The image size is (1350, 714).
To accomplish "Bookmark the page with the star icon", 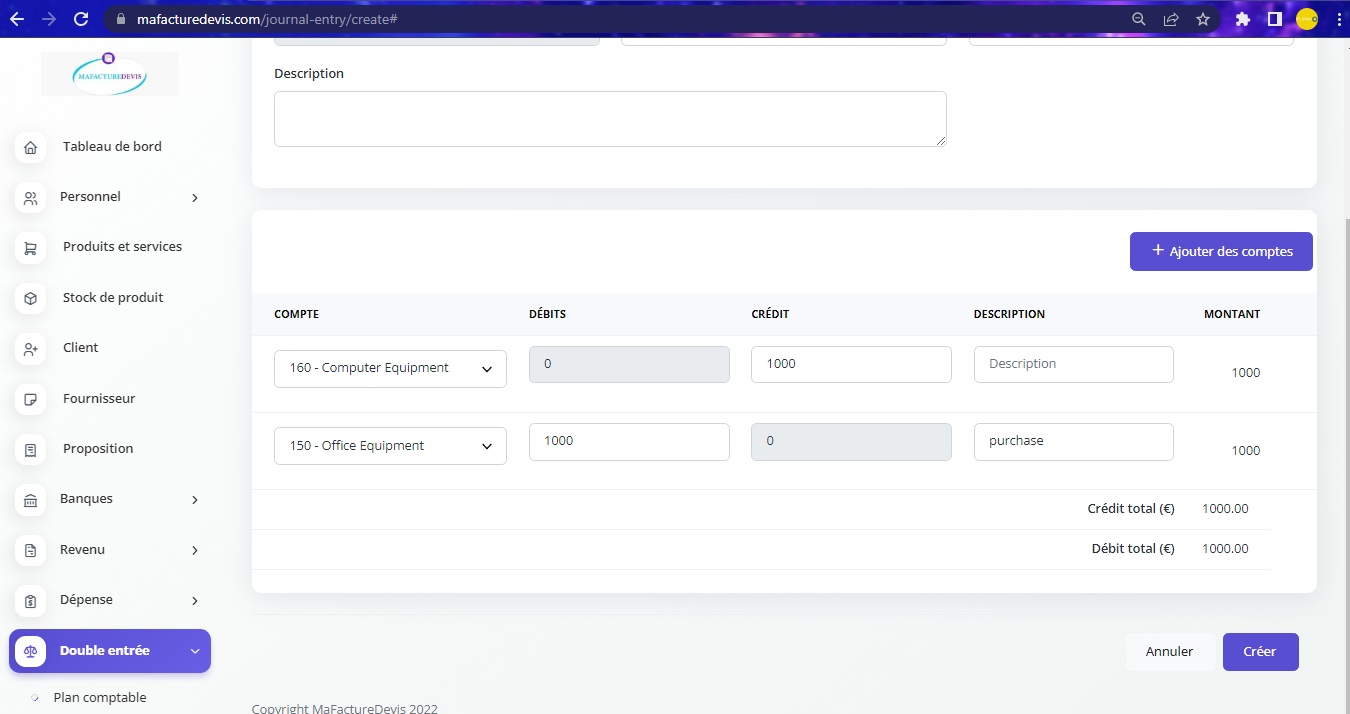I will point(1203,19).
